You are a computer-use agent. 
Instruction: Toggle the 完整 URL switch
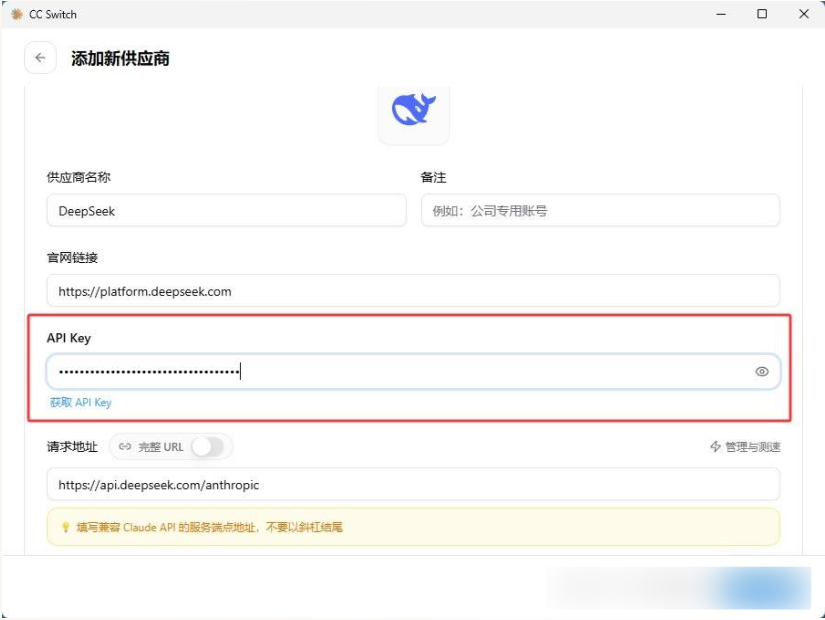click(208, 447)
